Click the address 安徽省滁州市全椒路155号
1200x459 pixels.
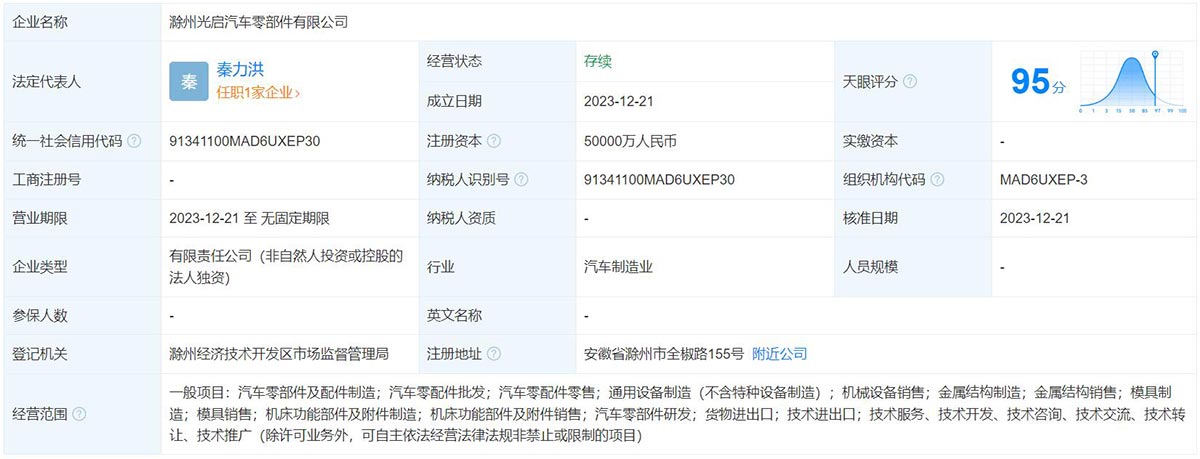[x=664, y=353]
